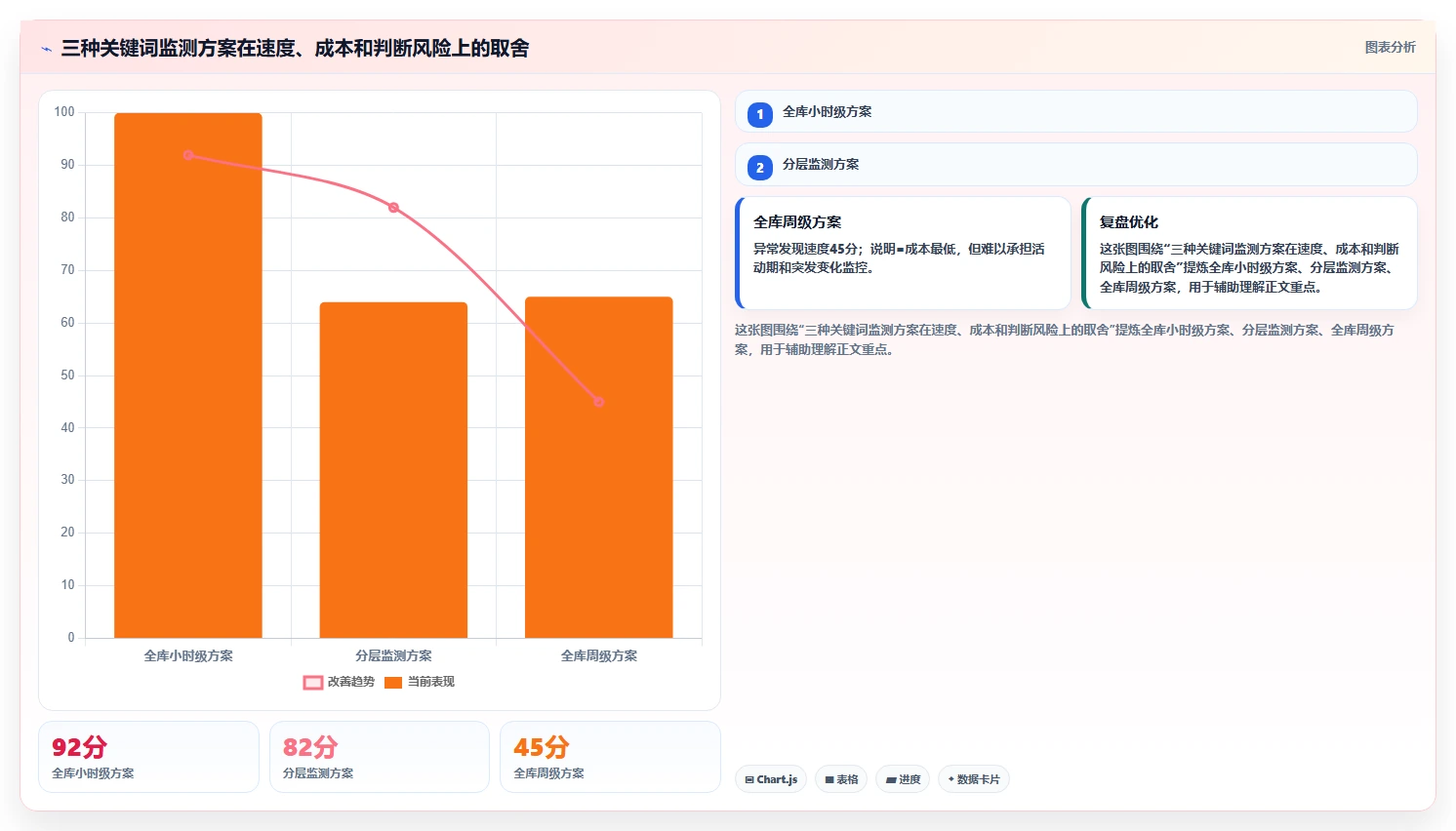Click the Chart.js tag
1456x831 pixels.
click(771, 779)
